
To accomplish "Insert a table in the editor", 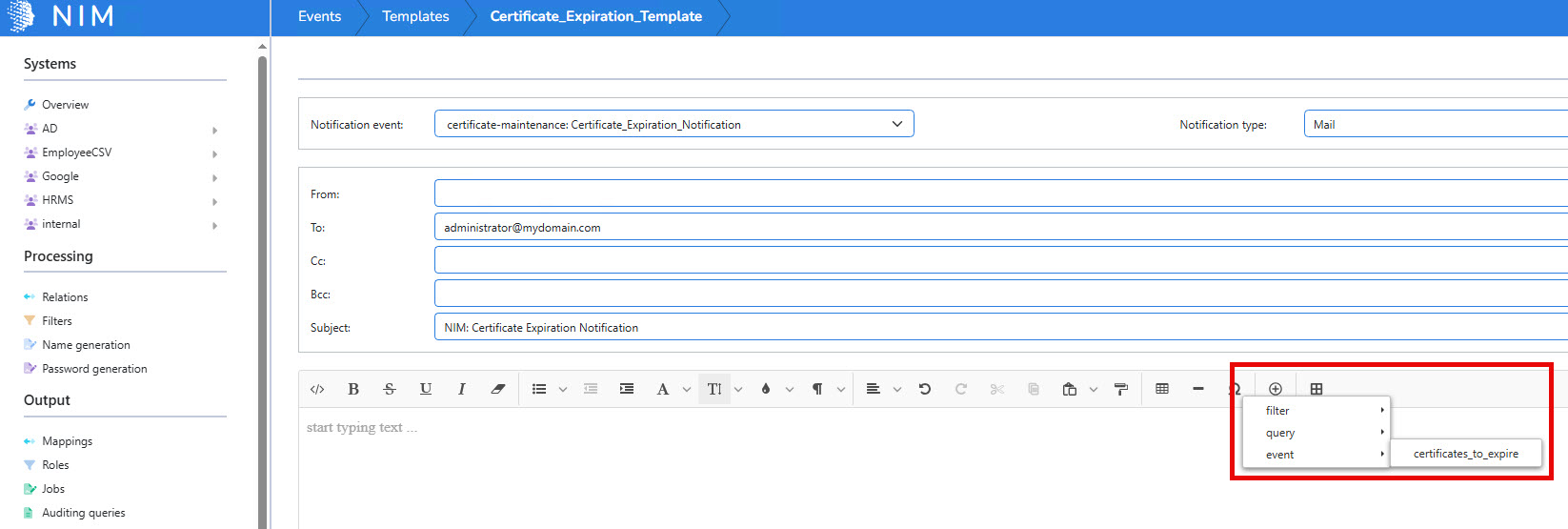I will point(1162,389).
